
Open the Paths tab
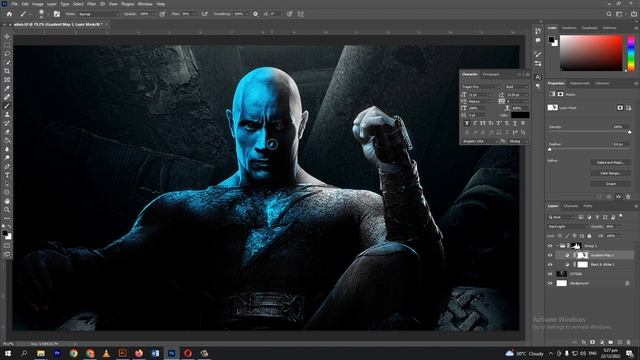[587, 206]
